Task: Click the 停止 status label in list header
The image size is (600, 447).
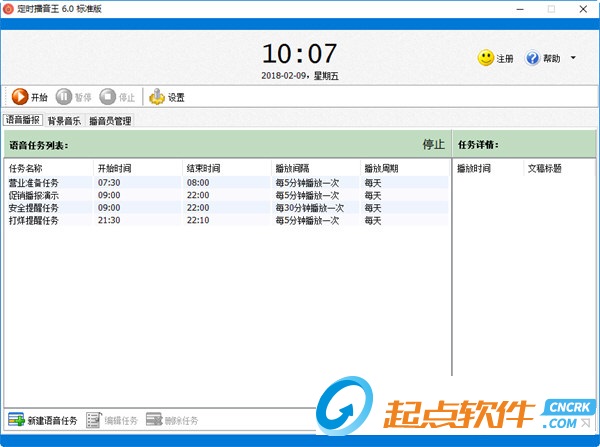Action: [x=434, y=144]
